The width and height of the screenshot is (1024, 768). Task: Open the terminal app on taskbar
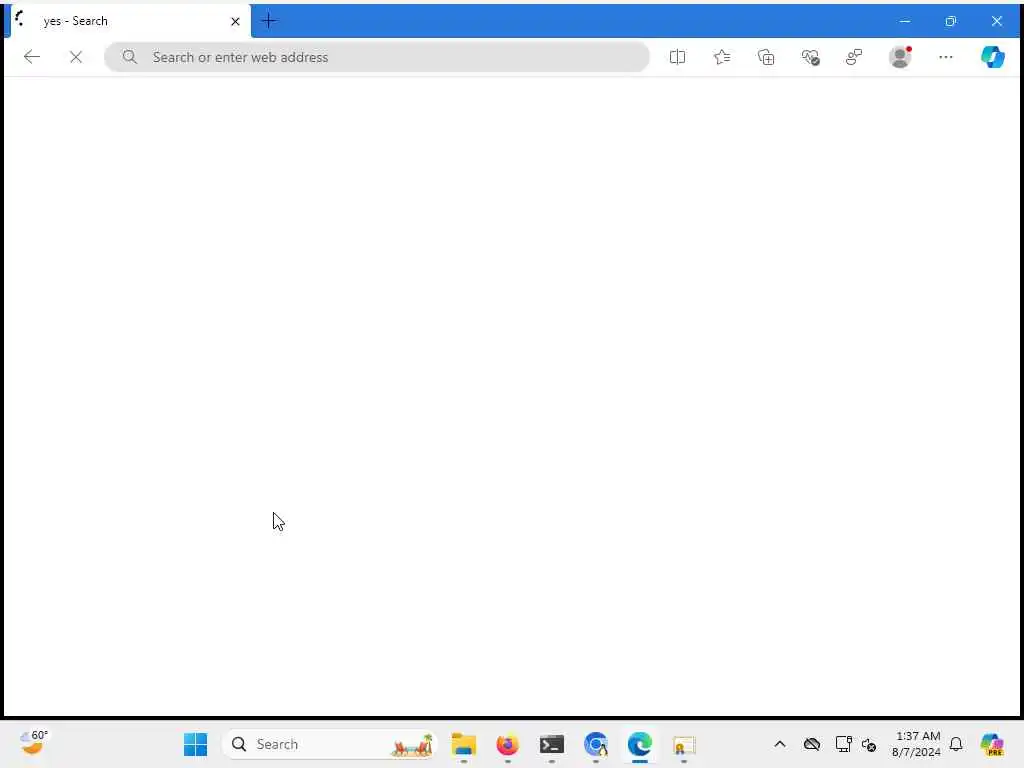(x=552, y=744)
